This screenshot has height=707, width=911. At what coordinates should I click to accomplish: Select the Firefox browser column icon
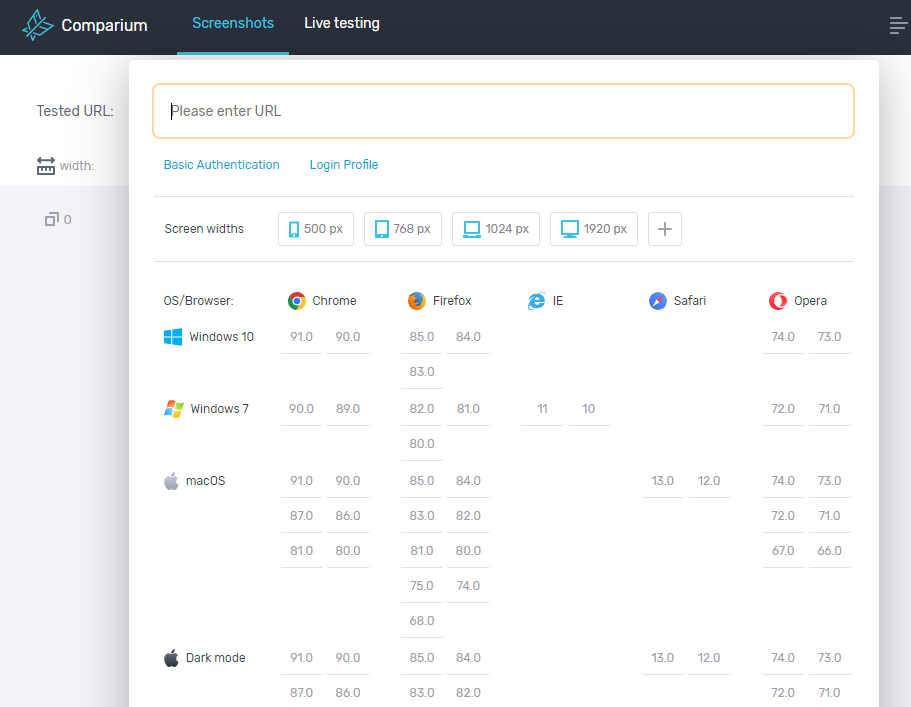tap(417, 301)
